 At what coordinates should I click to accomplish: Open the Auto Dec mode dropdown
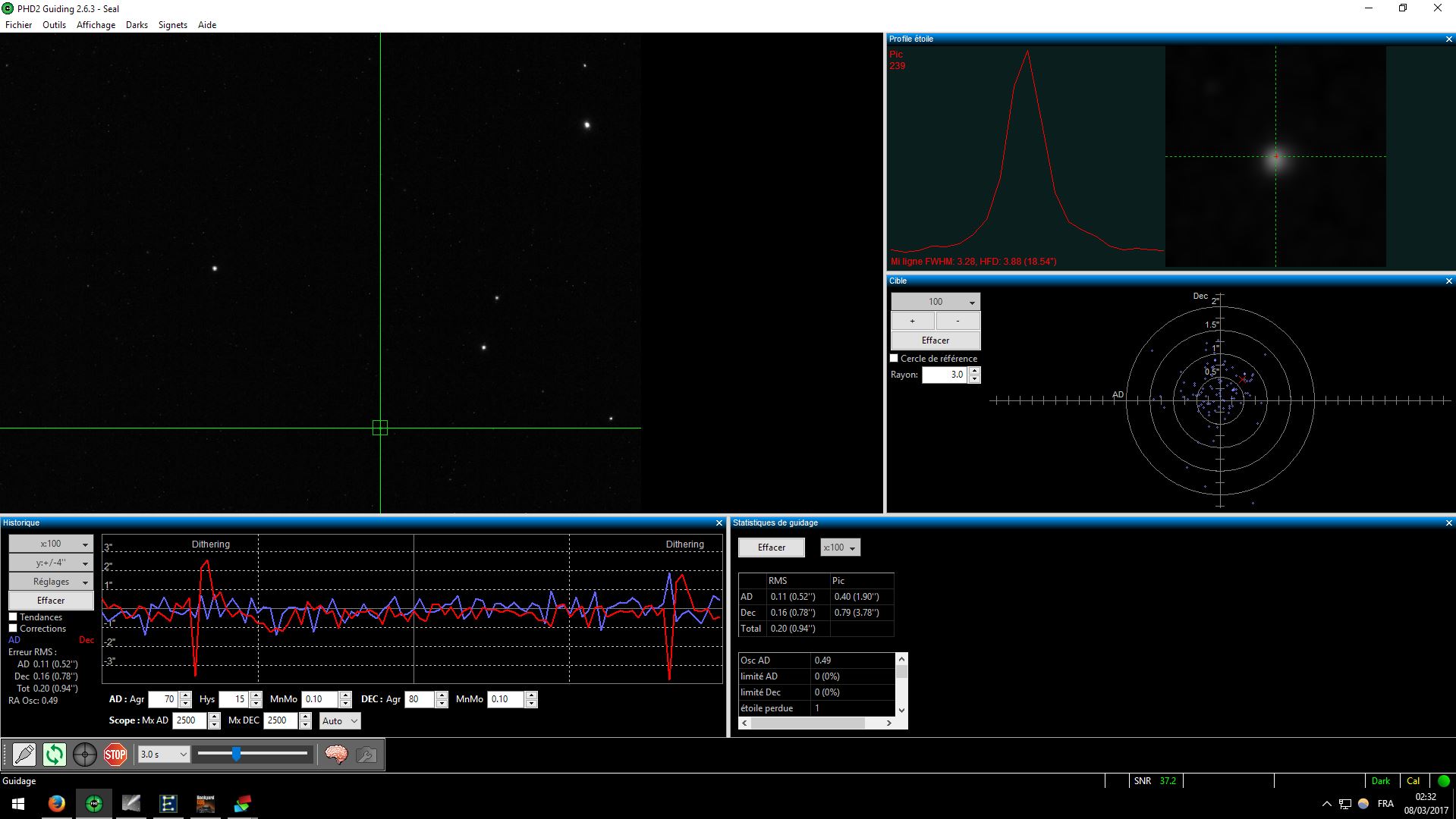(x=339, y=721)
